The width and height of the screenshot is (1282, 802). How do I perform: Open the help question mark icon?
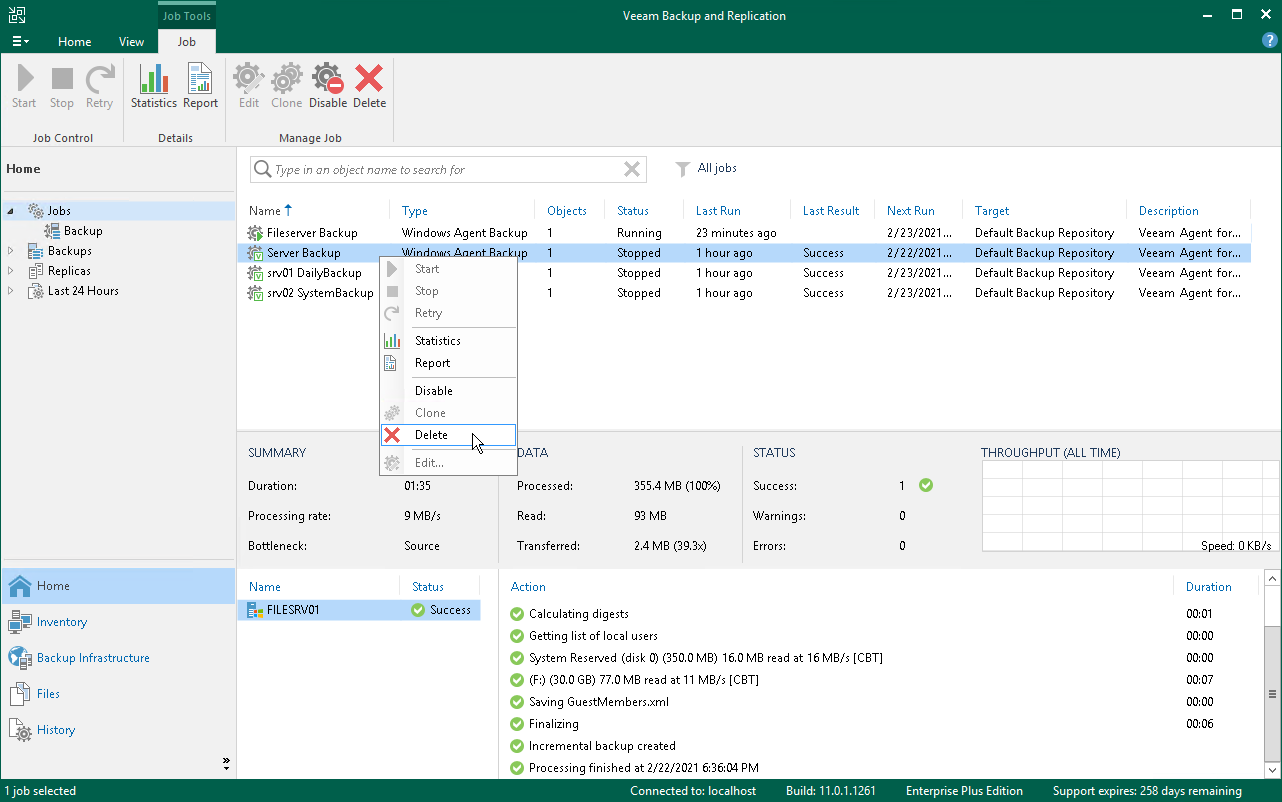(1269, 40)
